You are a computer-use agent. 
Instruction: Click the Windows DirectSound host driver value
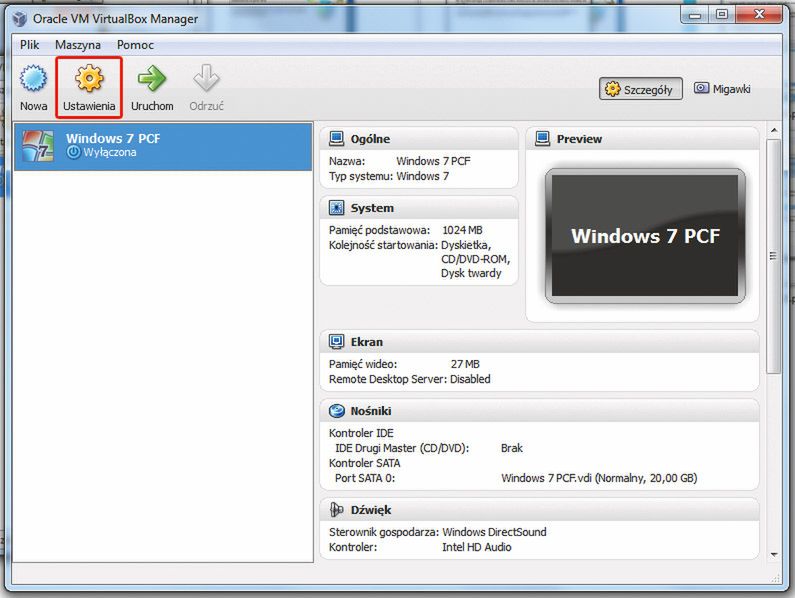(494, 532)
